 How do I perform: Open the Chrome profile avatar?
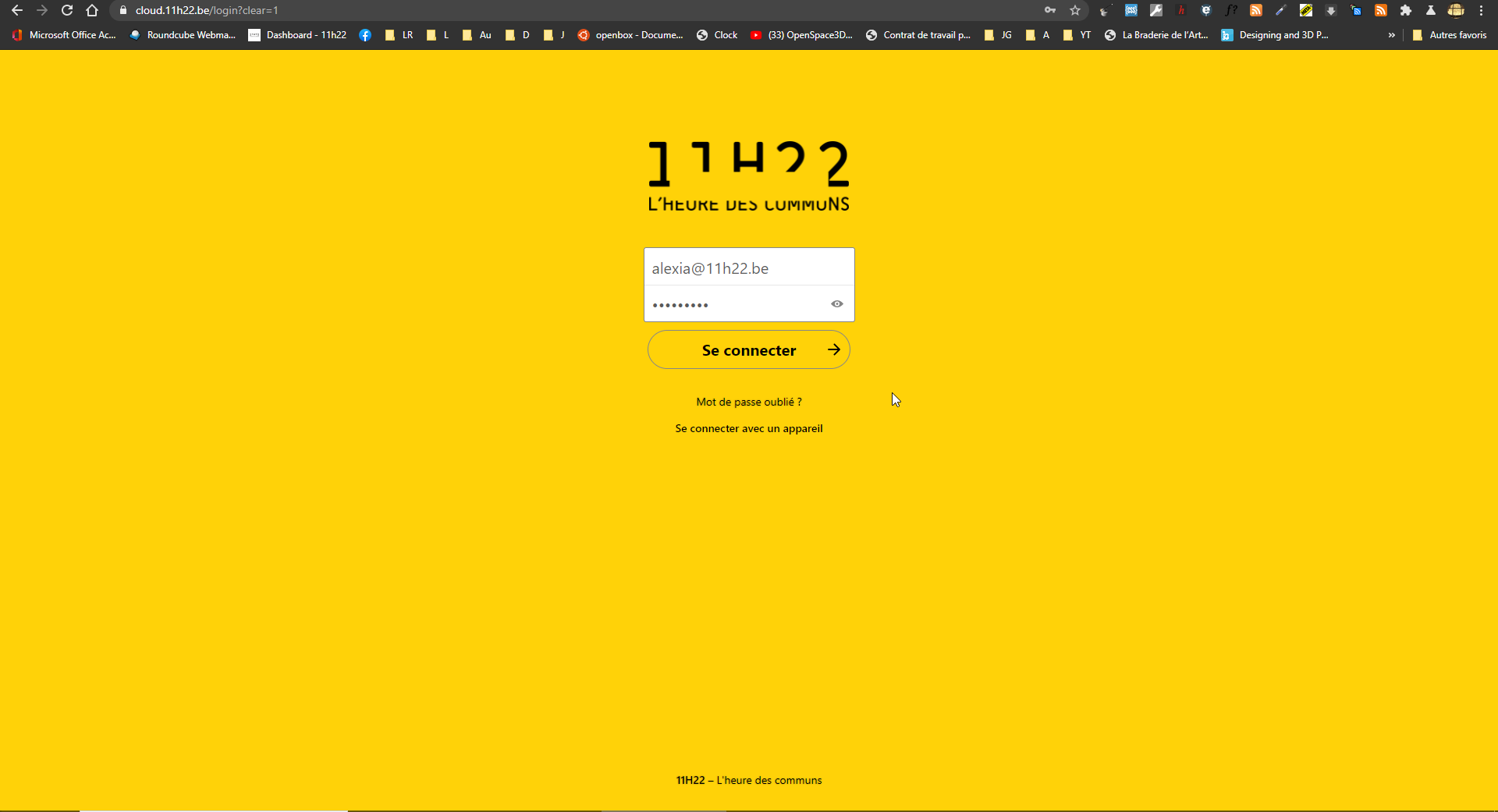[1456, 10]
